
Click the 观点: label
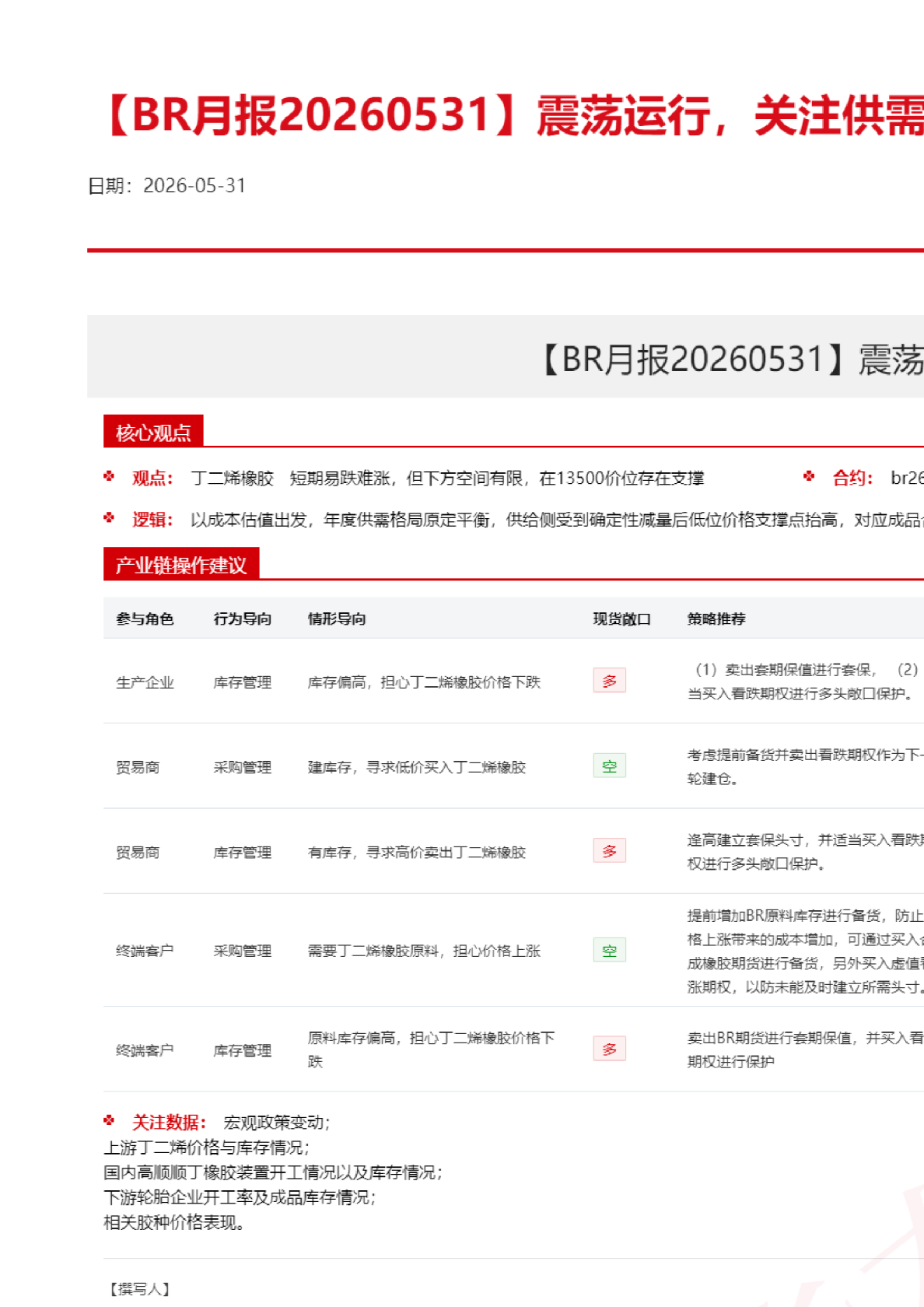click(x=152, y=478)
